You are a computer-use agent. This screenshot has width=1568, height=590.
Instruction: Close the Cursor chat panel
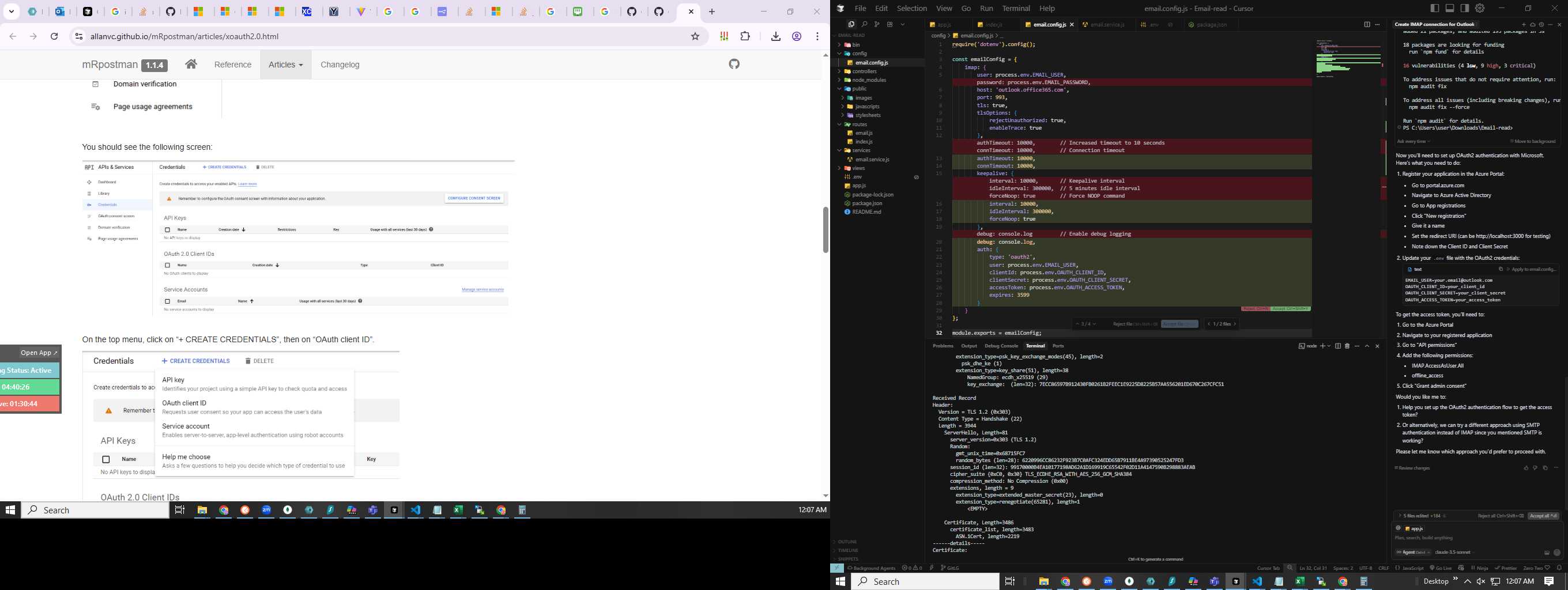coord(1559,24)
